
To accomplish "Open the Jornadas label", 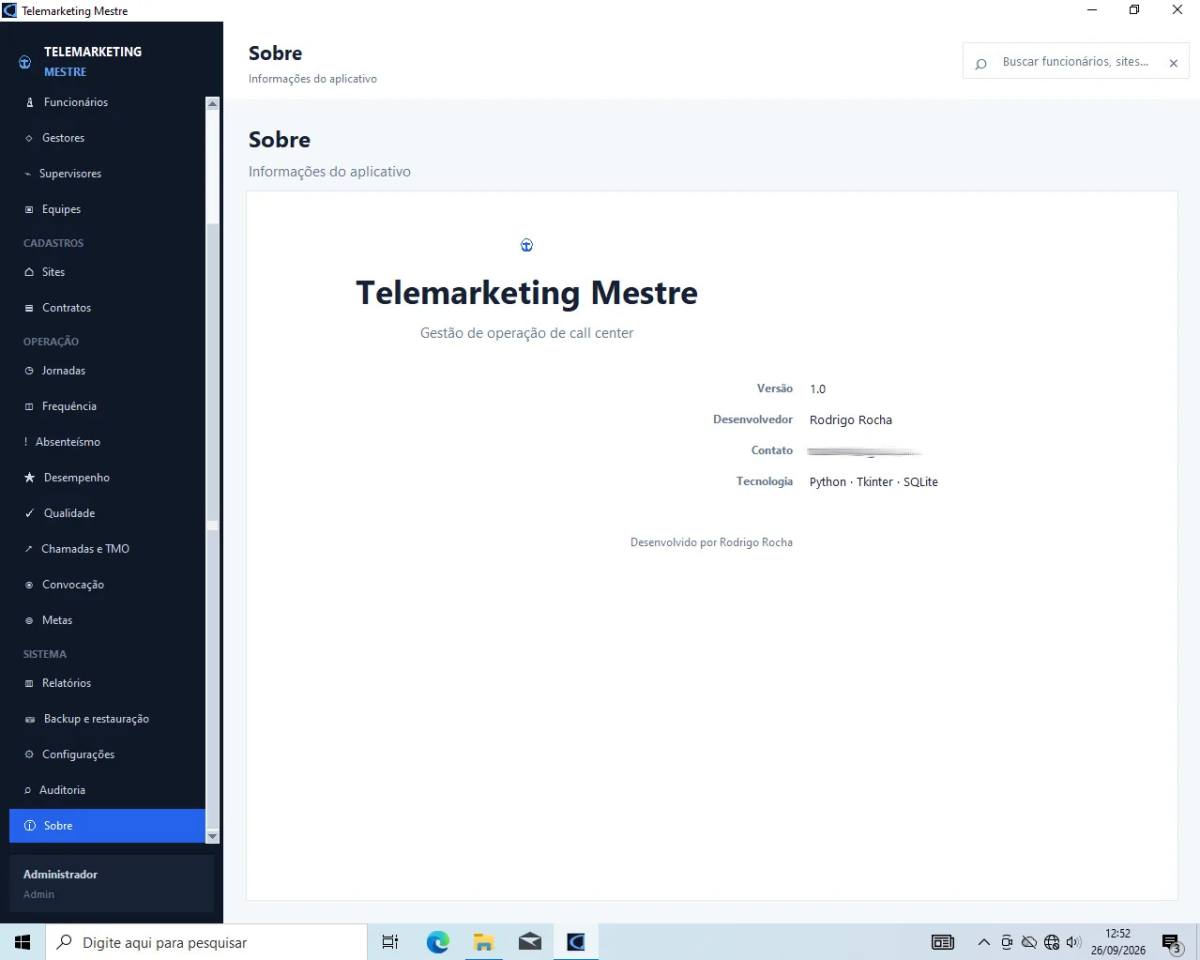I will (64, 371).
